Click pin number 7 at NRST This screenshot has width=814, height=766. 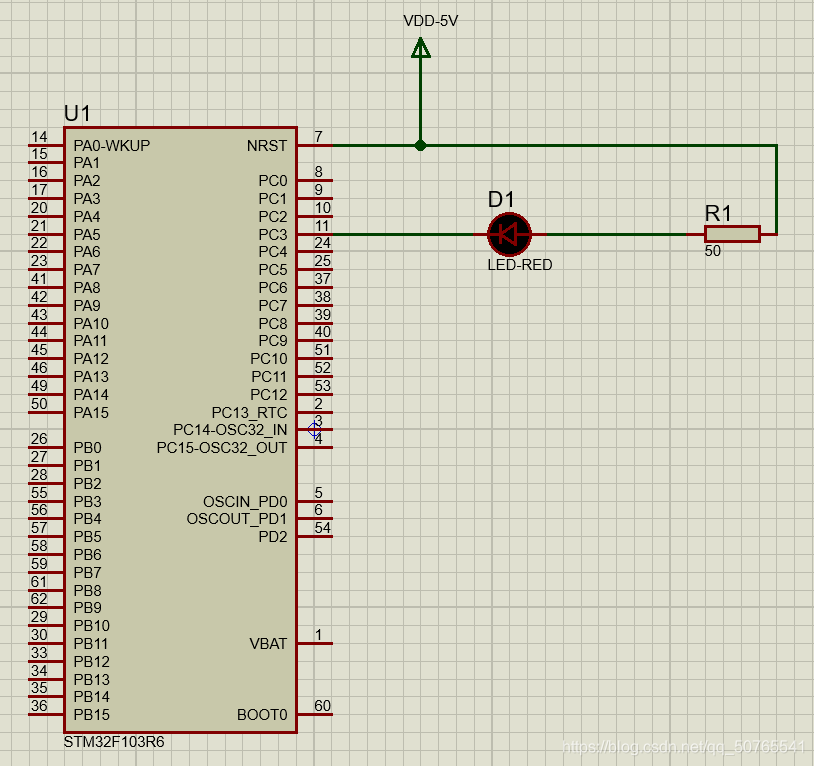318,136
